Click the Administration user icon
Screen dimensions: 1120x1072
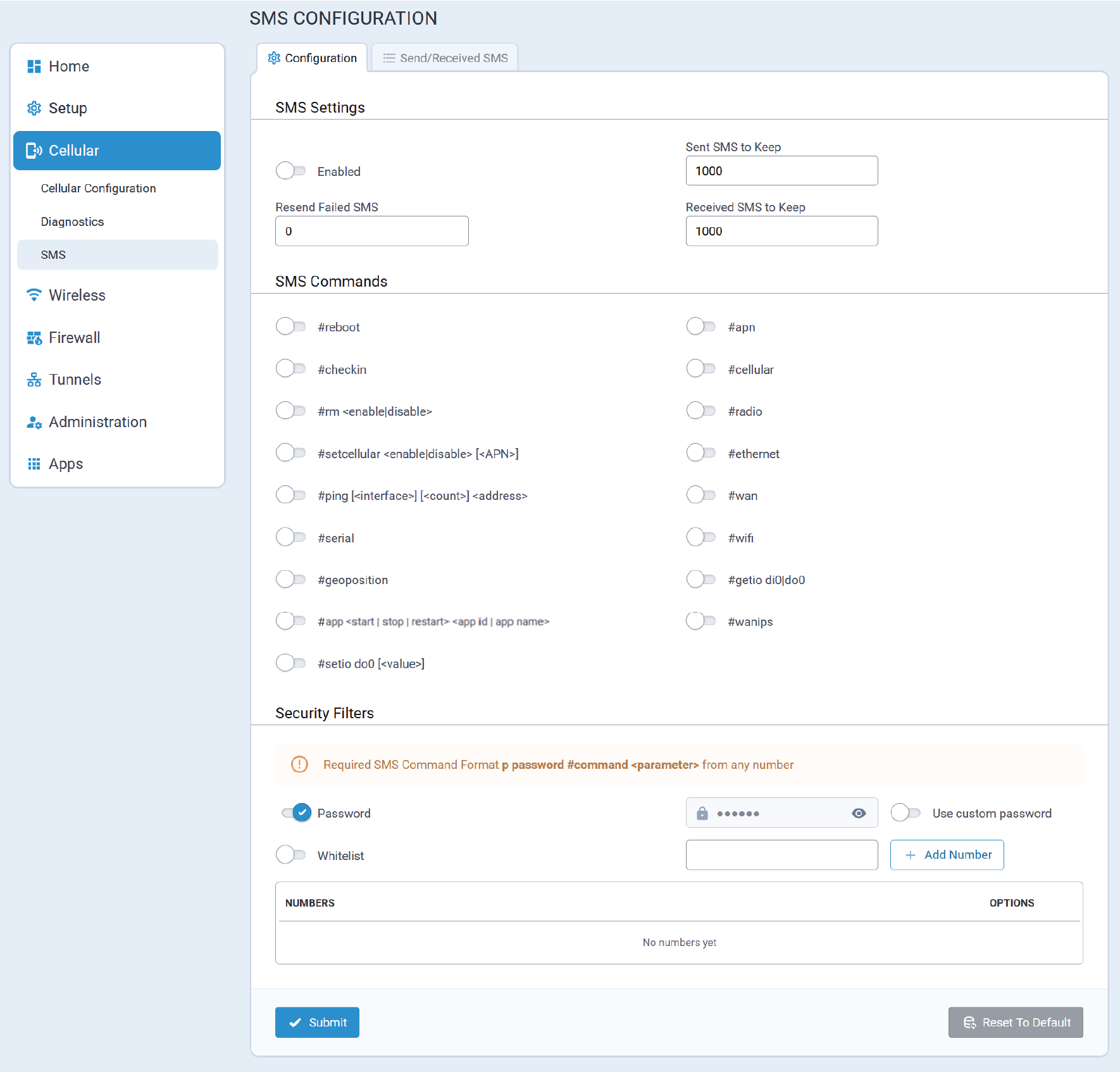(x=34, y=422)
